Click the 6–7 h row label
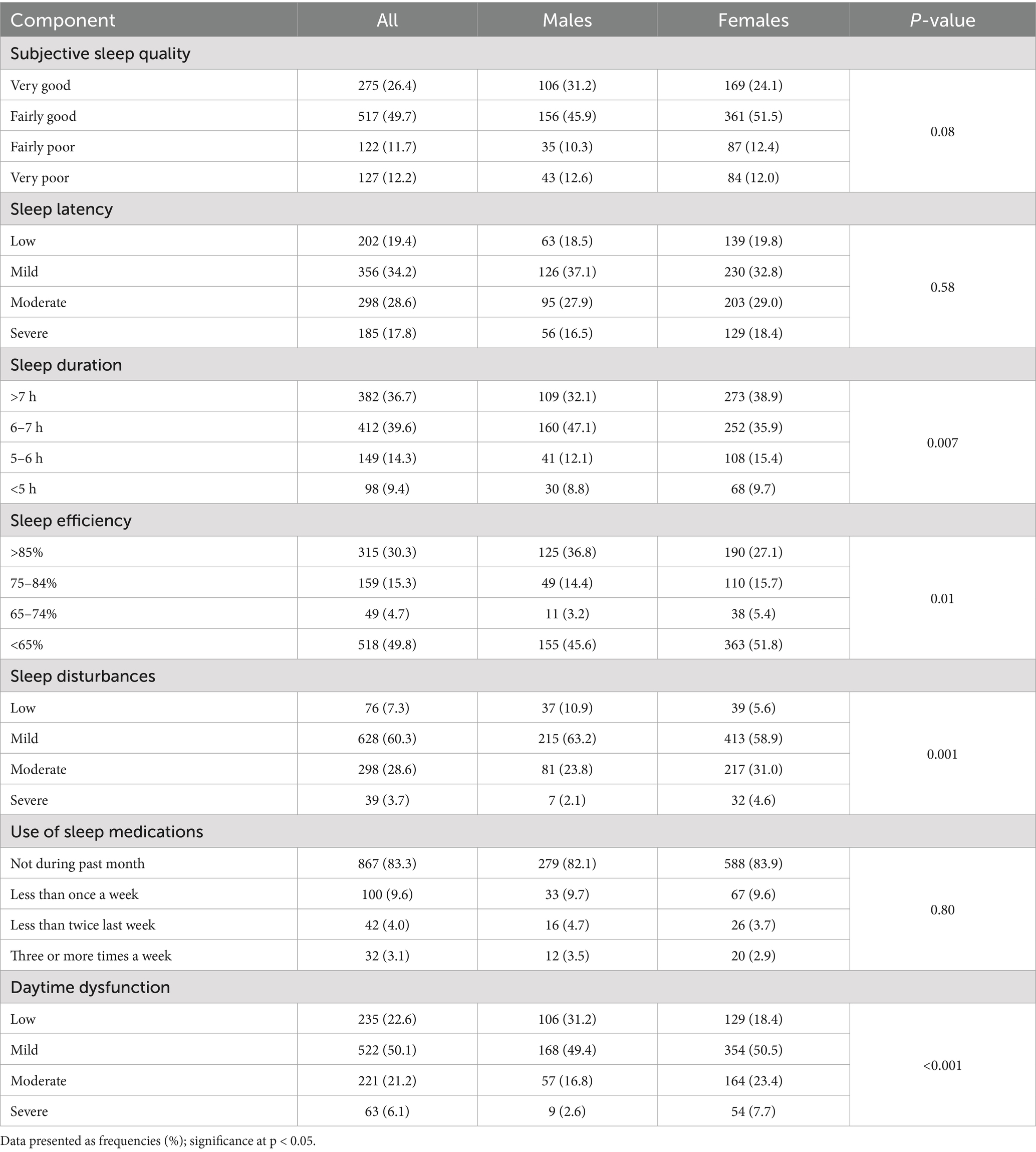The height and width of the screenshot is (1152, 1036). pos(26,427)
